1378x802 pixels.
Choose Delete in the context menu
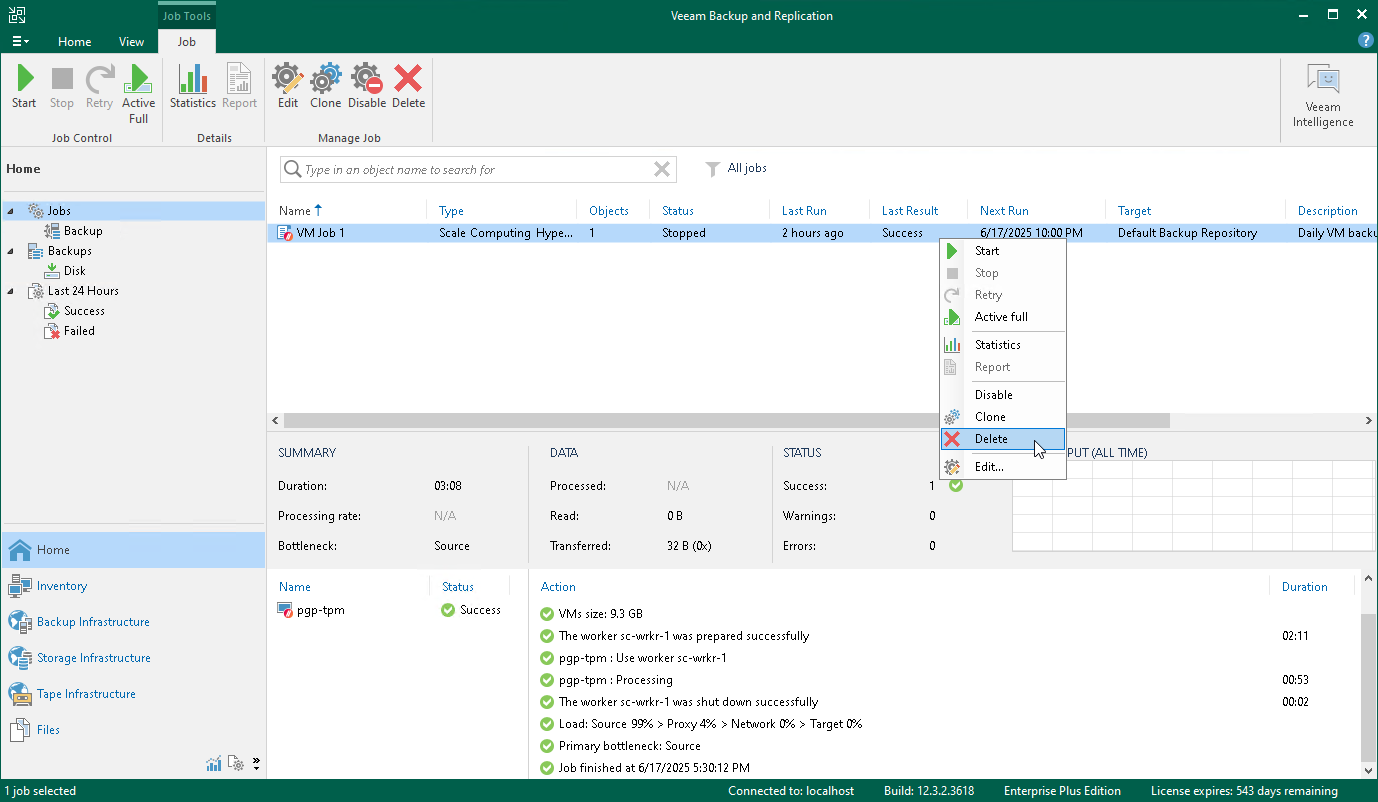[x=1003, y=439]
